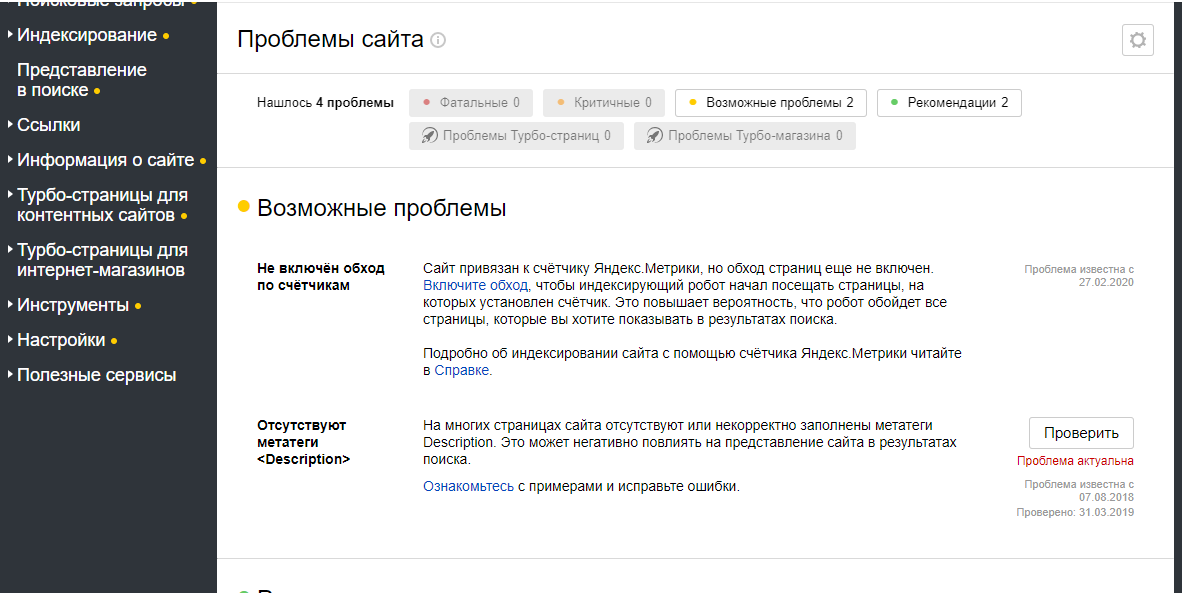Viewport: 1182px width, 593px height.
Task: Toggle the Фатальные 0 filter
Action: click(471, 103)
